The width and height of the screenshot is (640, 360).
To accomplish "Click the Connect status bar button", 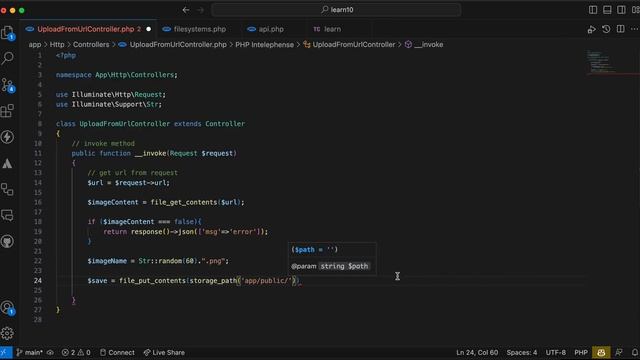I will pos(117,353).
